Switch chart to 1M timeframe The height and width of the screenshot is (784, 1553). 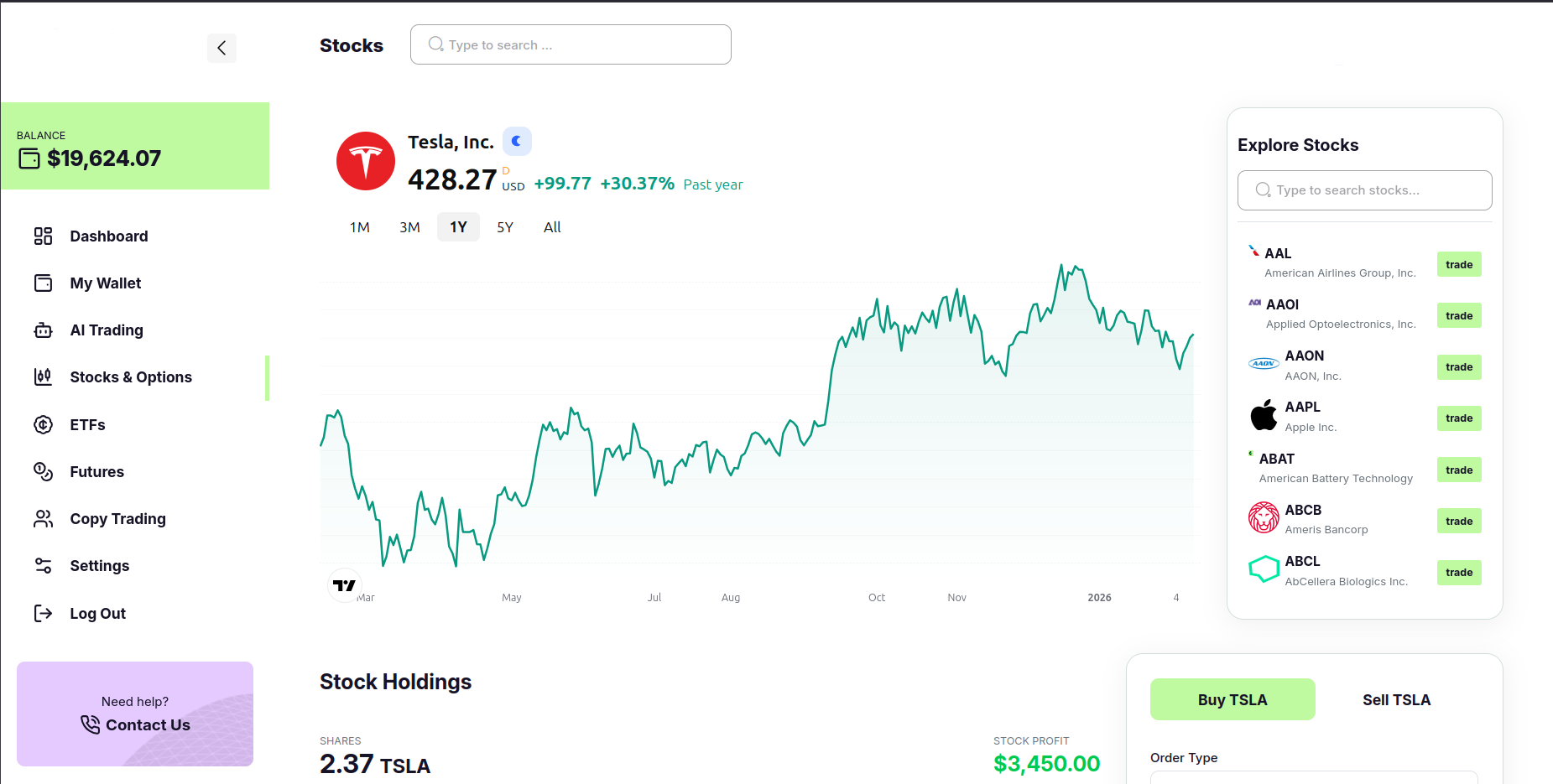[x=360, y=226]
